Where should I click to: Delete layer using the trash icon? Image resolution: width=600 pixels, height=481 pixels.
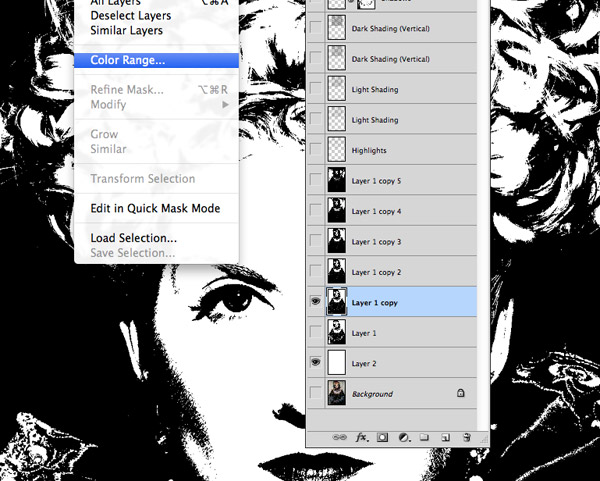466,437
